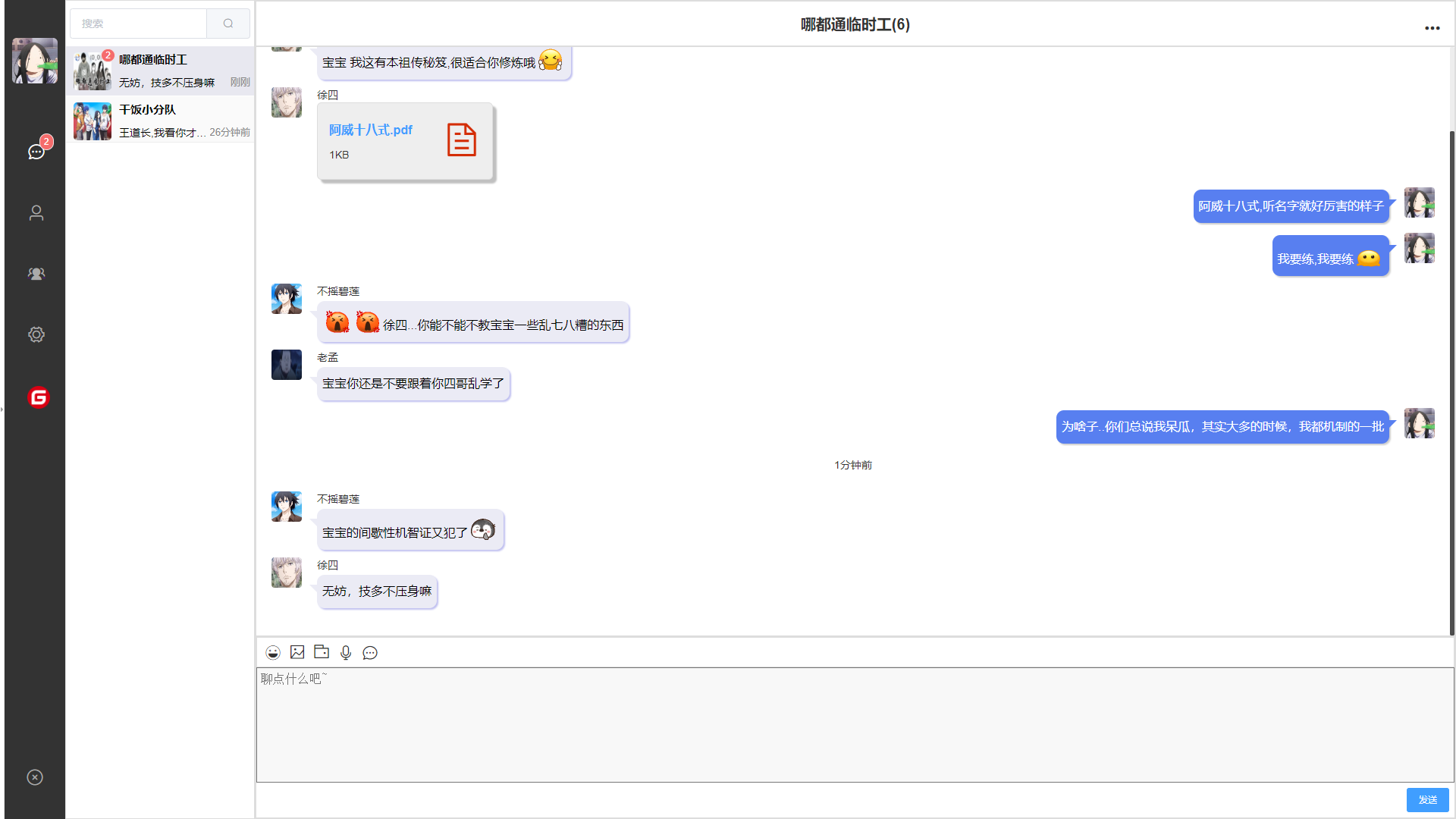This screenshot has width=1456, height=819.
Task: Switch to the 干饭小分队 conversation
Action: click(160, 121)
